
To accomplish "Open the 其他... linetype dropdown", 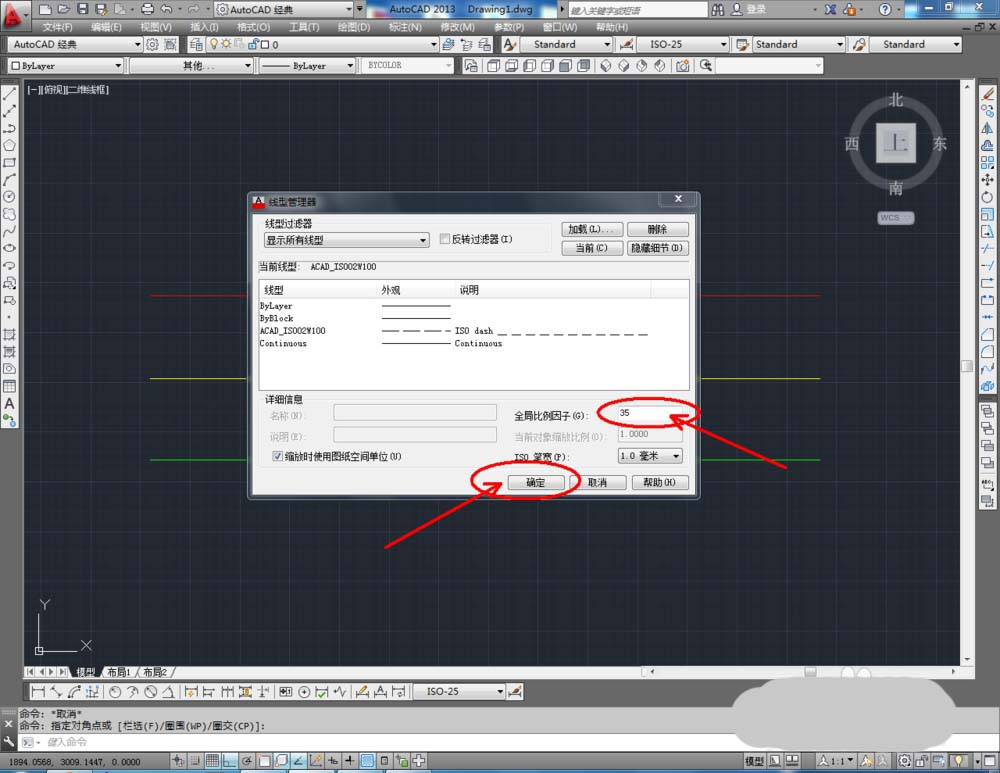I will pyautogui.click(x=191, y=66).
